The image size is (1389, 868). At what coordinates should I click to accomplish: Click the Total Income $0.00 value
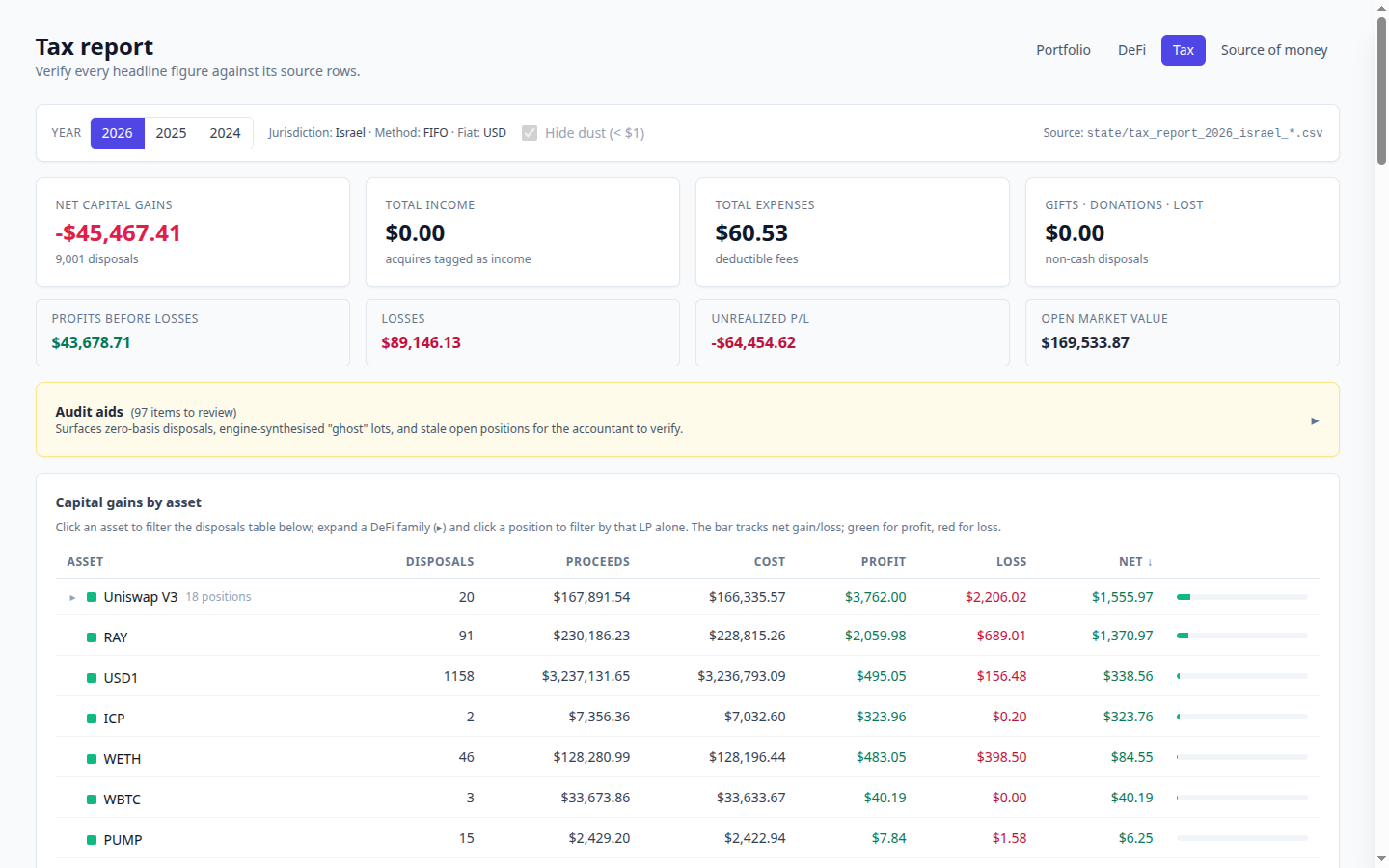(x=415, y=233)
